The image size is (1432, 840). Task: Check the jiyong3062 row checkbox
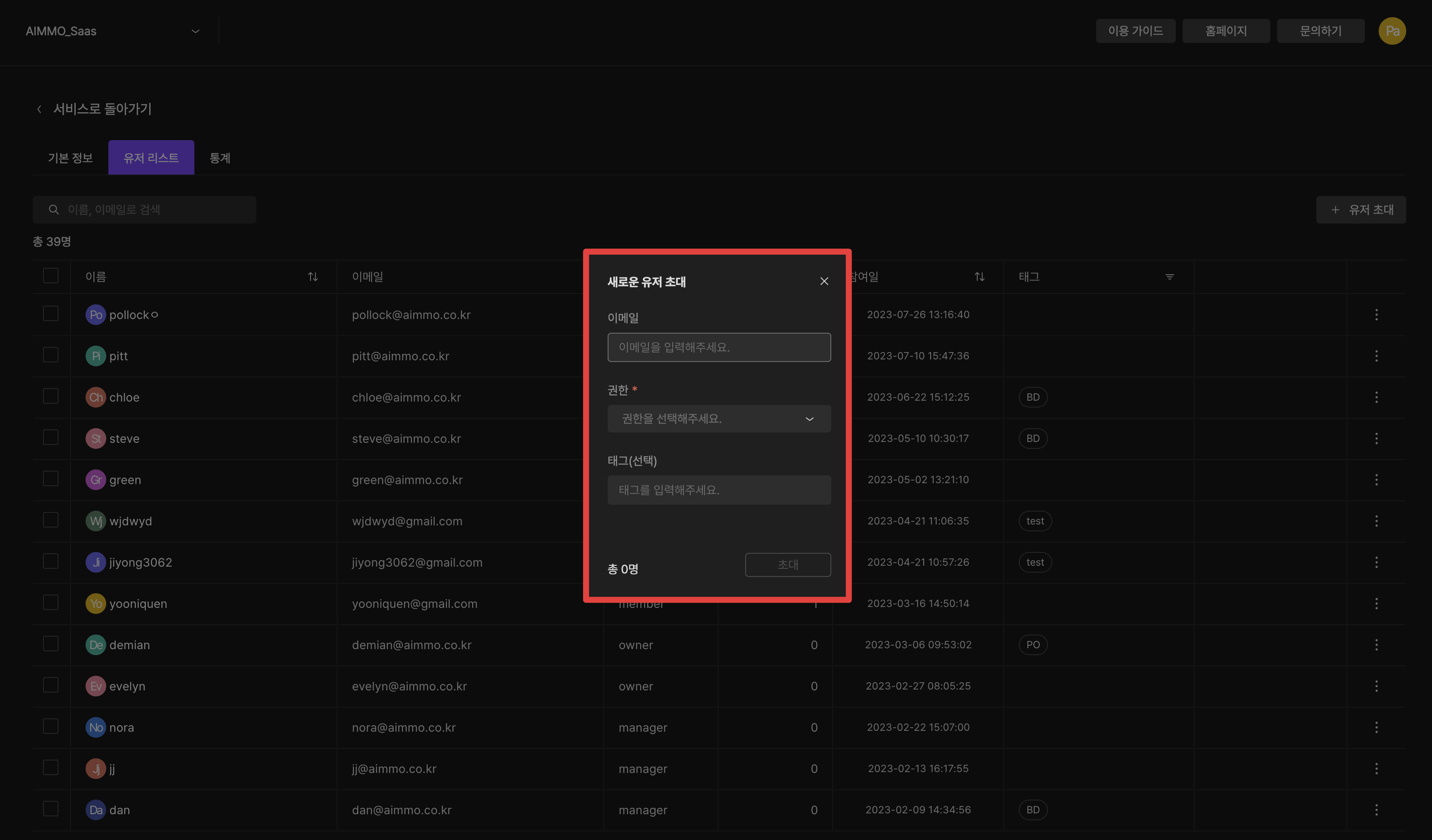pos(51,562)
